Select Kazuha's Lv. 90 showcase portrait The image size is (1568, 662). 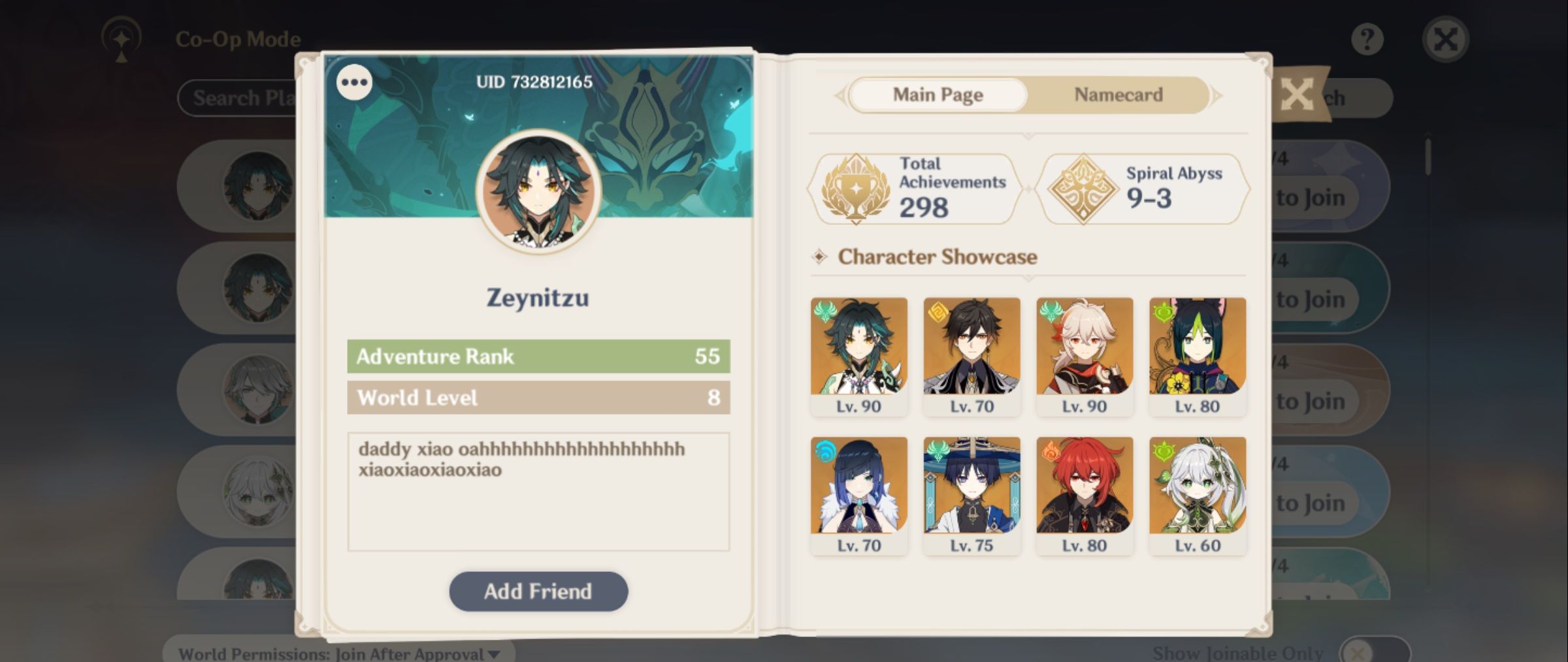pyautogui.click(x=1085, y=356)
